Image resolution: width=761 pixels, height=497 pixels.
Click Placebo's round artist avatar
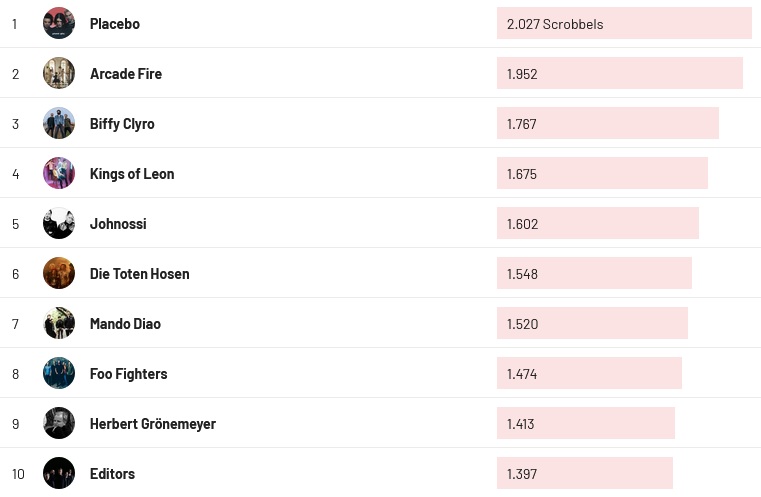(59, 23)
